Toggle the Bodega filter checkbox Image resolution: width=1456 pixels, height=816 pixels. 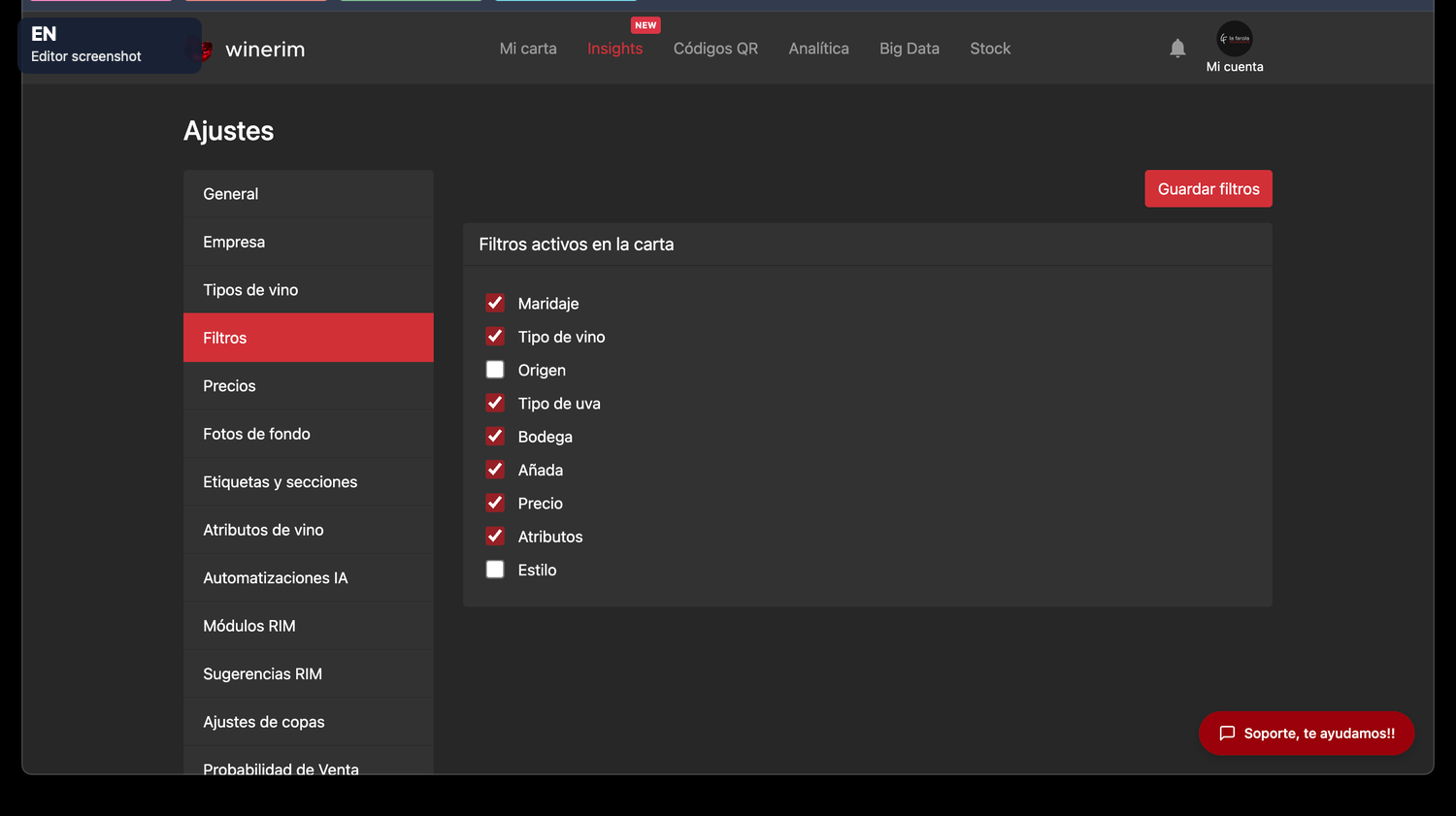(x=495, y=436)
